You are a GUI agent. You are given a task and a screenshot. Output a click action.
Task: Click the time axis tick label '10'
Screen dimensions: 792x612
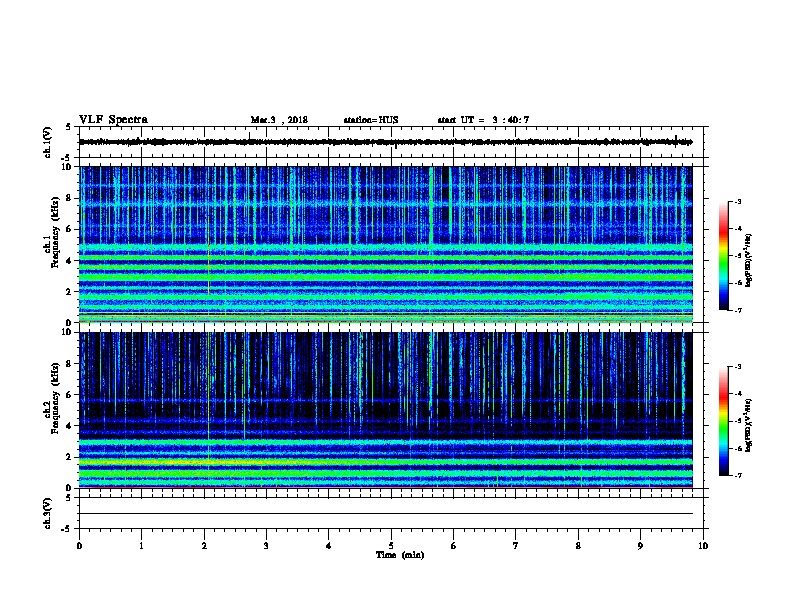click(703, 545)
